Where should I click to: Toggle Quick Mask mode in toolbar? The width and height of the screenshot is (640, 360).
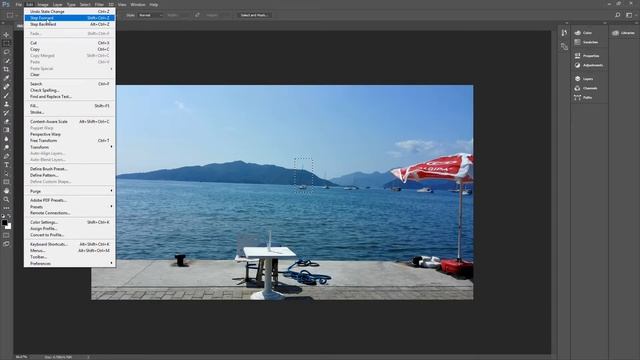[x=6, y=236]
